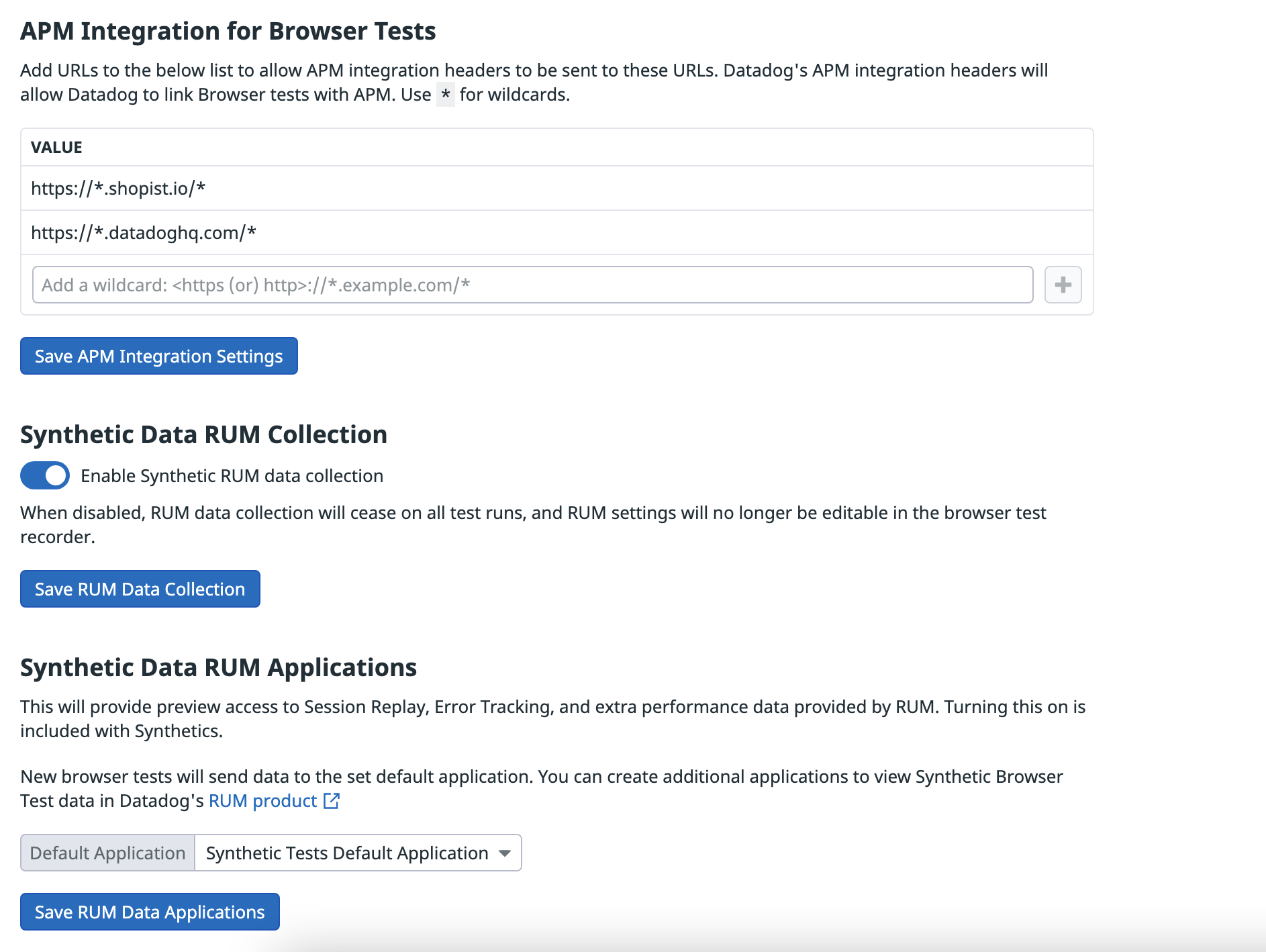Click the VALUE column header
The width and height of the screenshot is (1266, 952).
[56, 147]
